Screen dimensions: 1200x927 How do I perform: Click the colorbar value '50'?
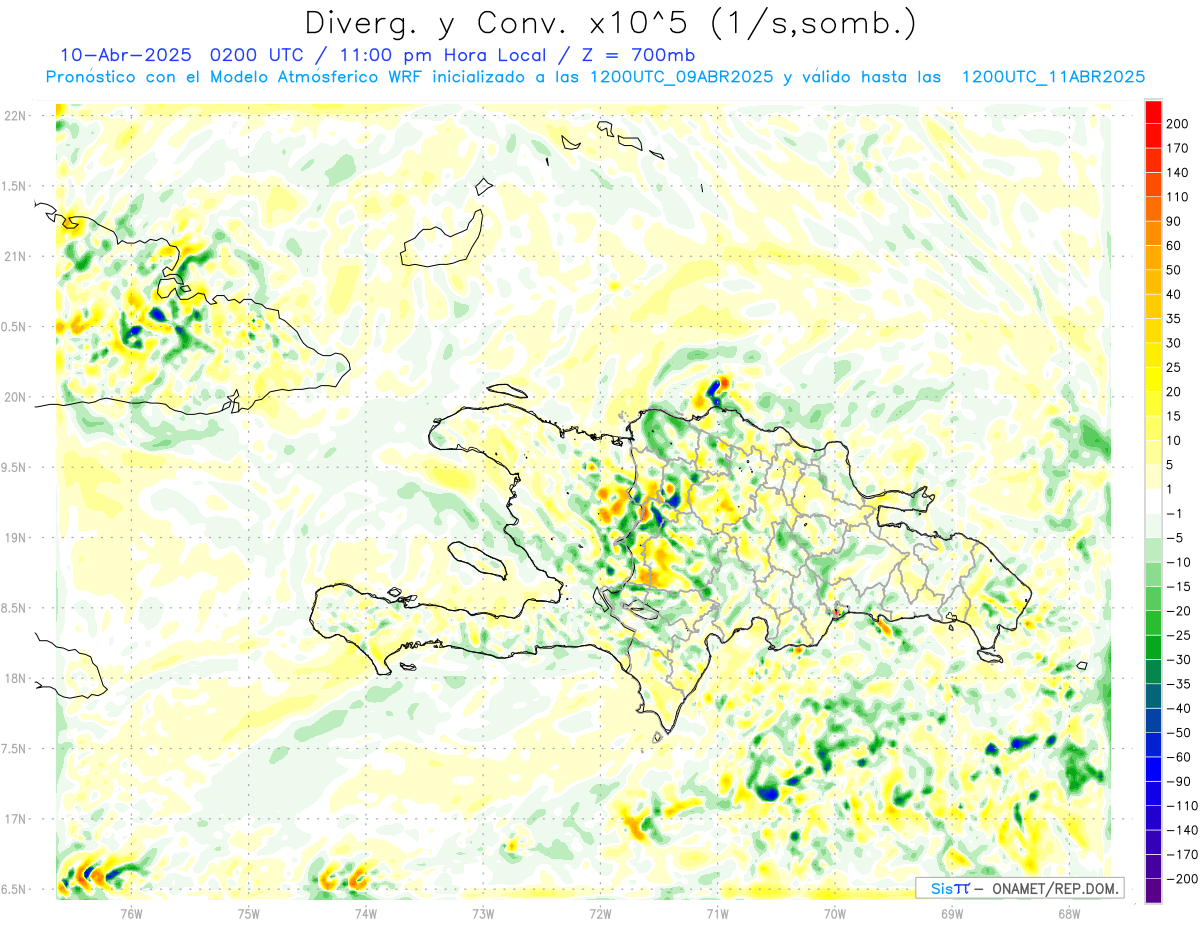[x=1175, y=270]
